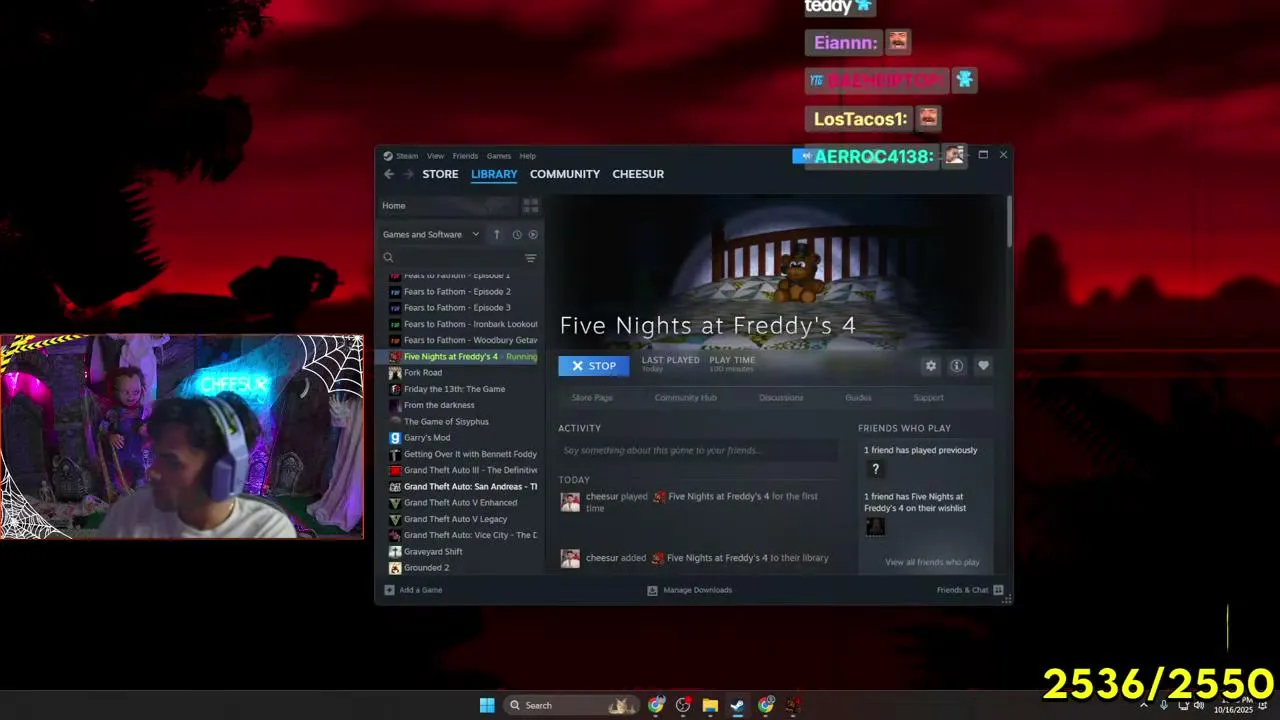The width and height of the screenshot is (1280, 720).
Task: Open the Guides link
Action: point(858,398)
